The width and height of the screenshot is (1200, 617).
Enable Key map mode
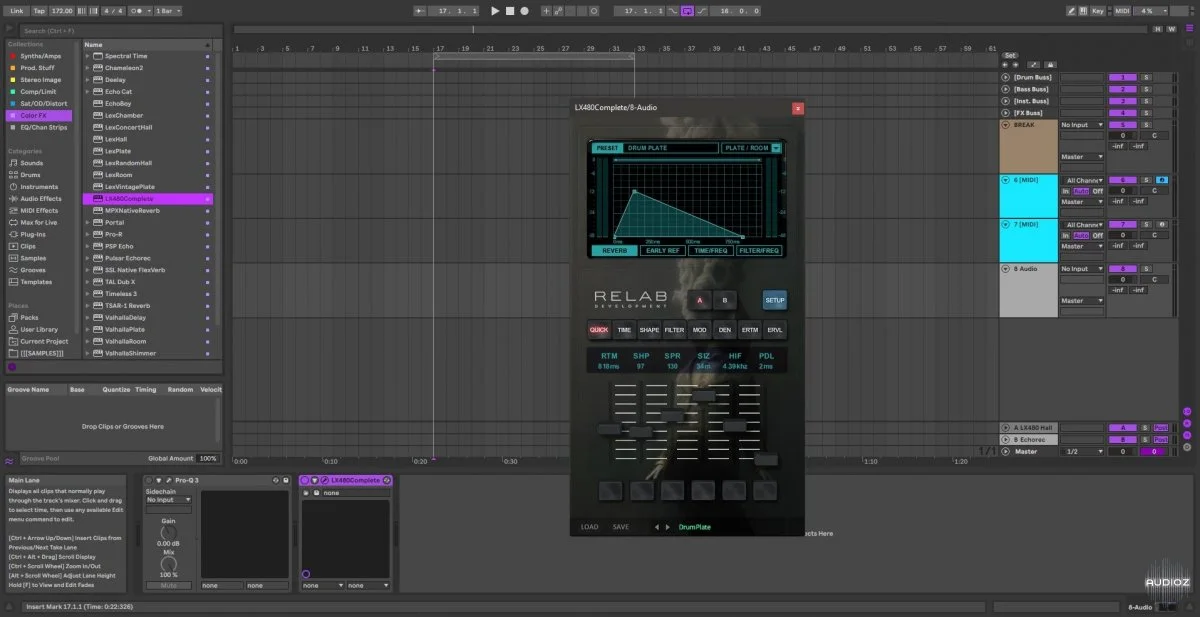coord(1097,10)
